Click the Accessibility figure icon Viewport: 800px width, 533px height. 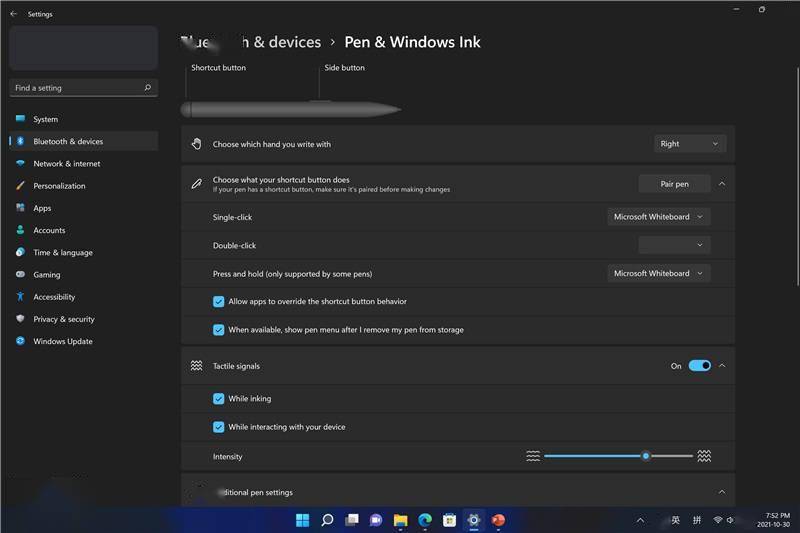[x=20, y=296]
